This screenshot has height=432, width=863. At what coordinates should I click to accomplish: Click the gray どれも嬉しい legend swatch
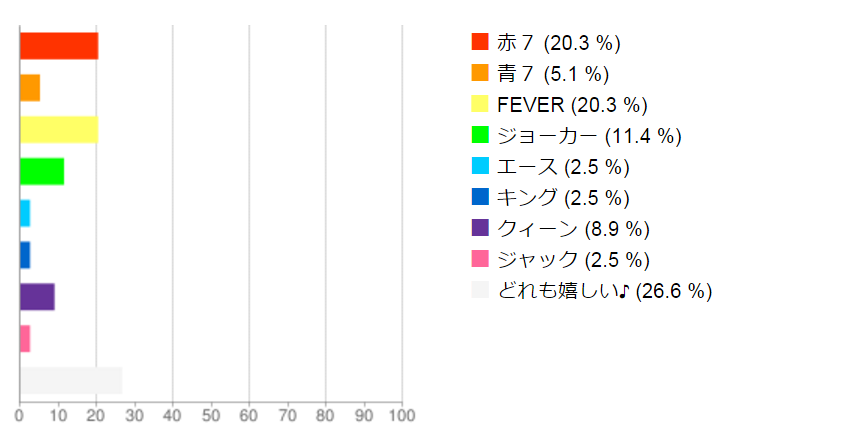click(480, 289)
